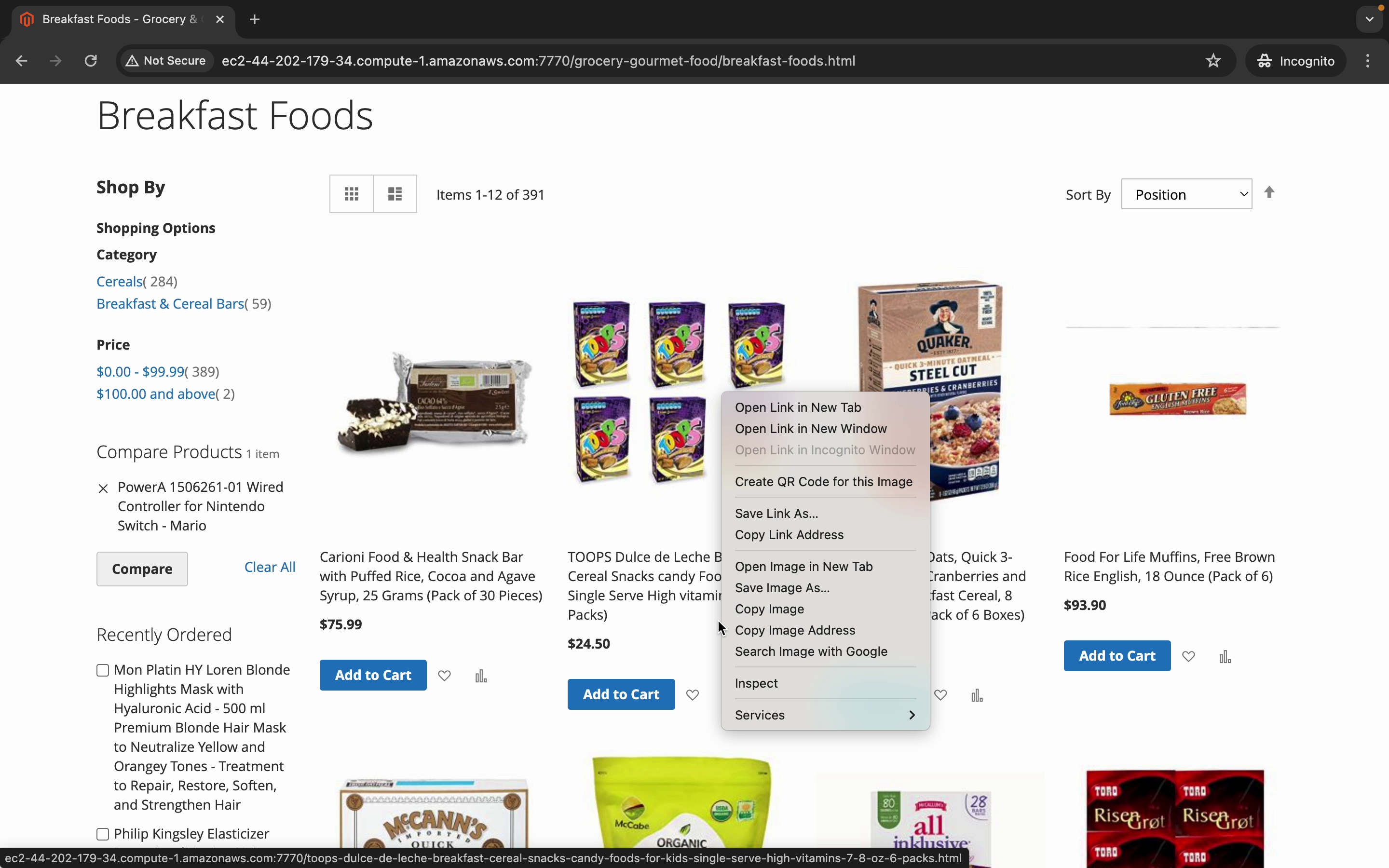Image resolution: width=1389 pixels, height=868 pixels.
Task: Check the Philip Kingsley Elasticizer checkbox
Action: point(103,834)
